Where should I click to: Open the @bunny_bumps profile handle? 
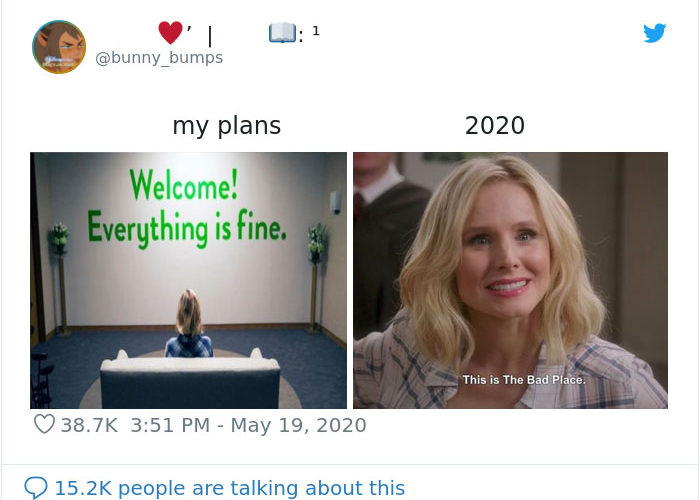click(159, 58)
